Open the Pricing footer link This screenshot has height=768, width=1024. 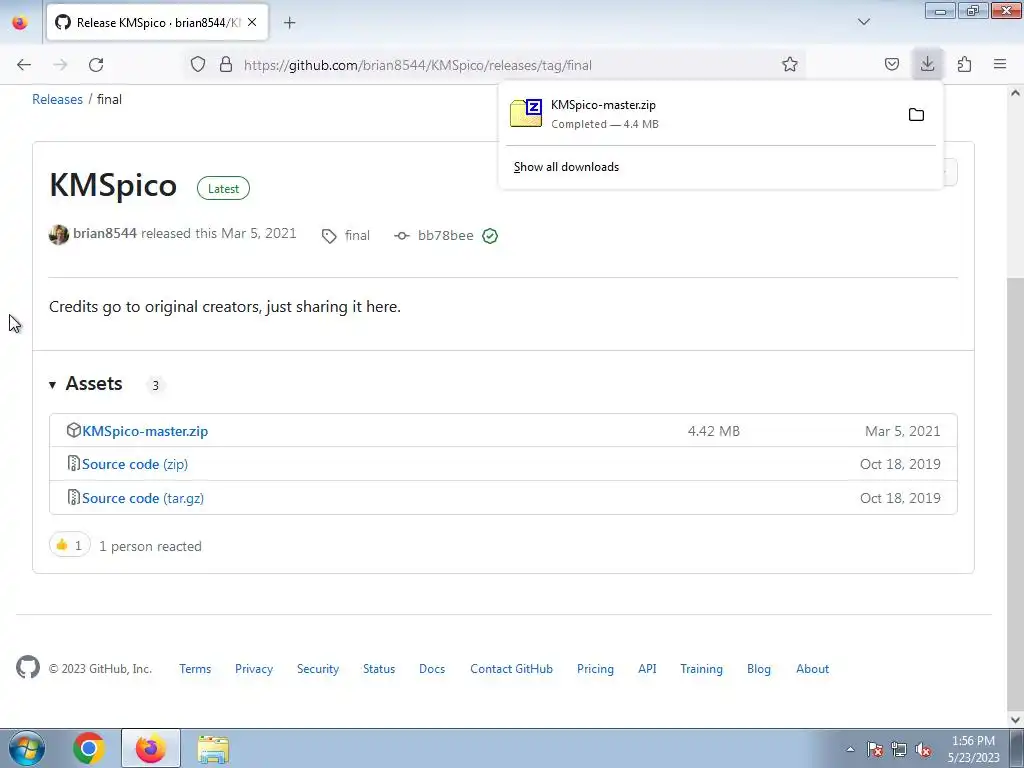pos(595,669)
